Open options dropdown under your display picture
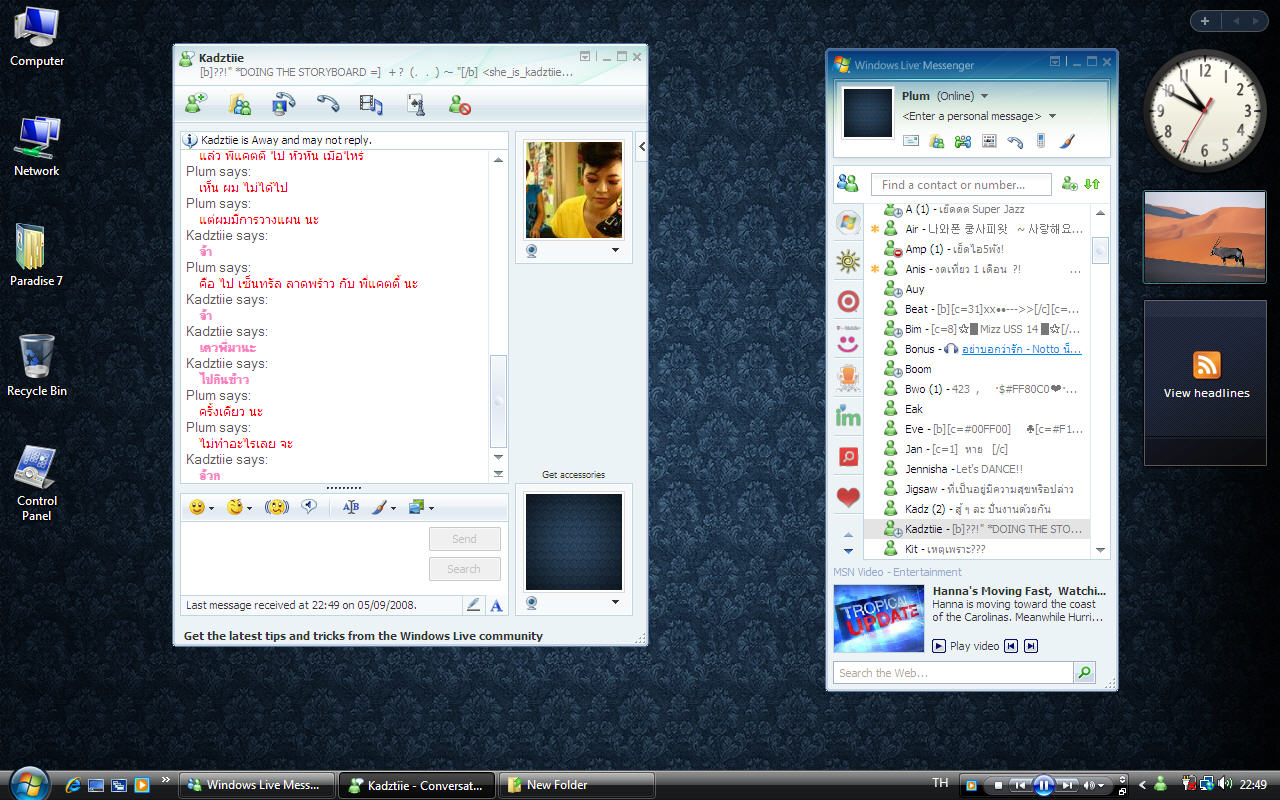1280x800 pixels. (x=615, y=602)
